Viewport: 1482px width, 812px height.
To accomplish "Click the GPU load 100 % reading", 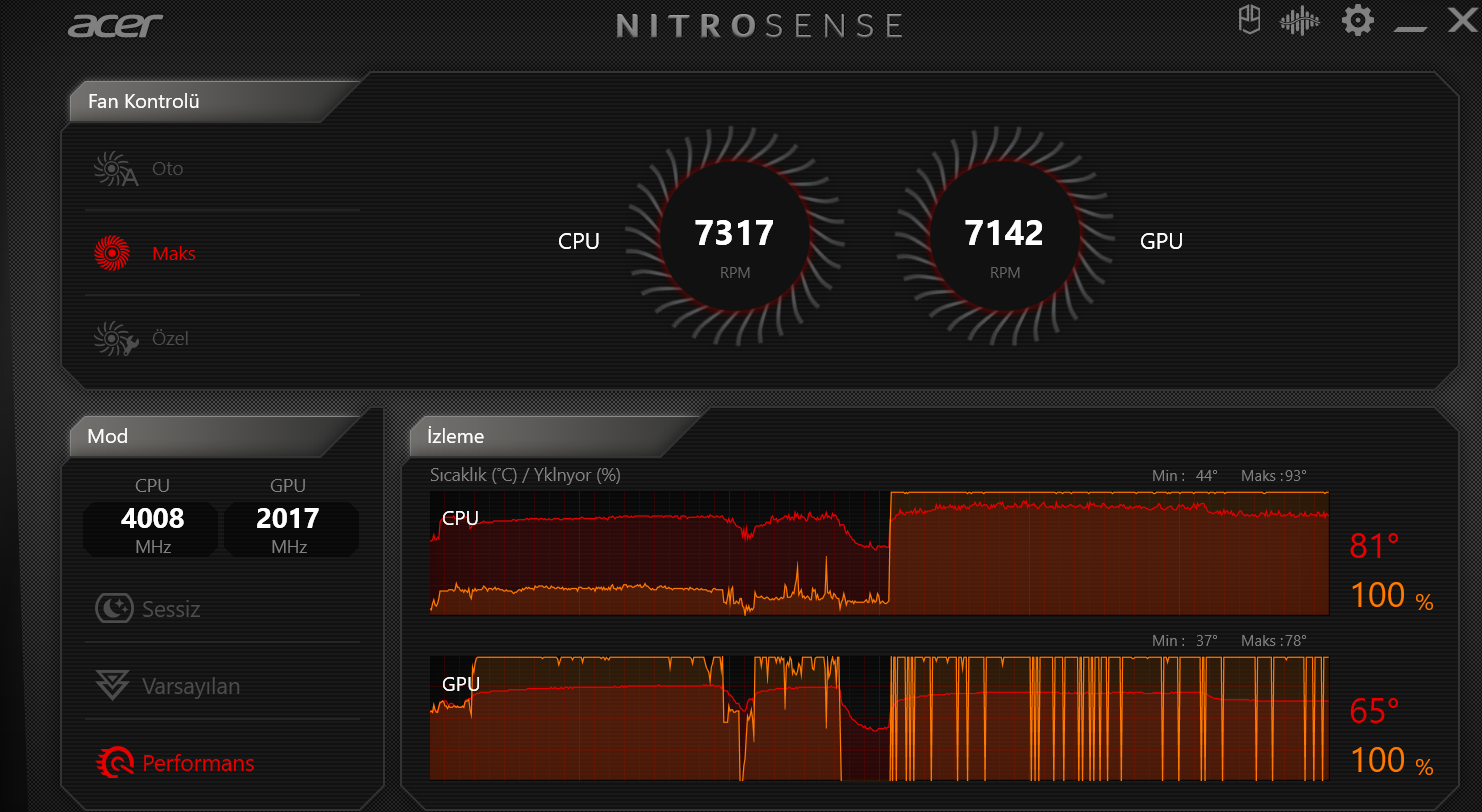I will 1392,761.
